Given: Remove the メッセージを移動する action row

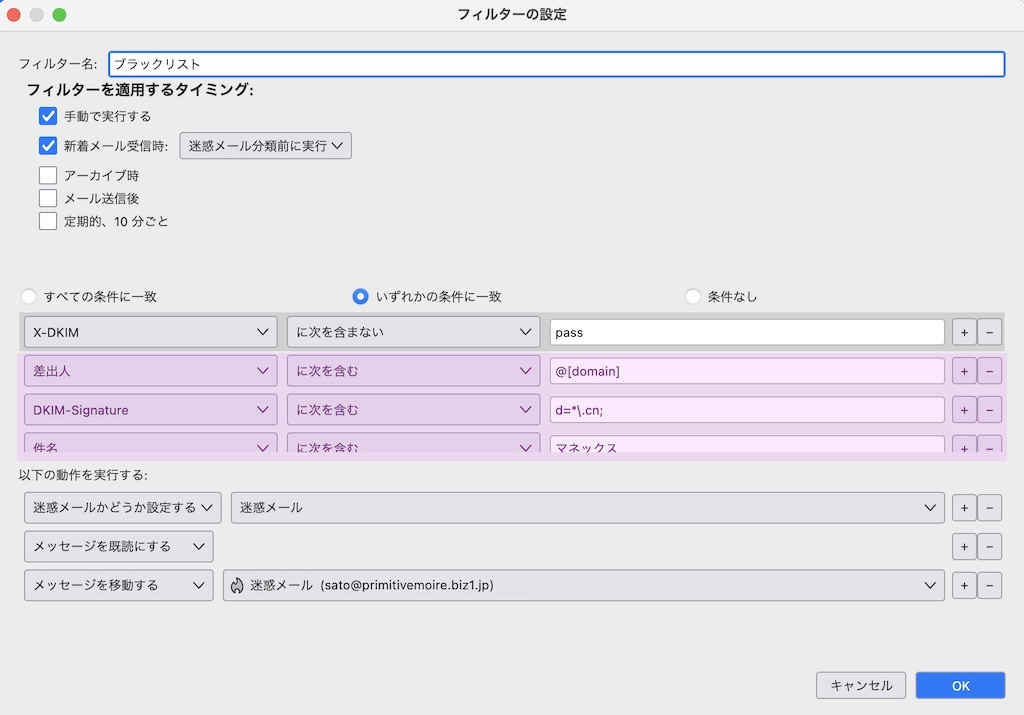Looking at the screenshot, I should click(x=989, y=585).
